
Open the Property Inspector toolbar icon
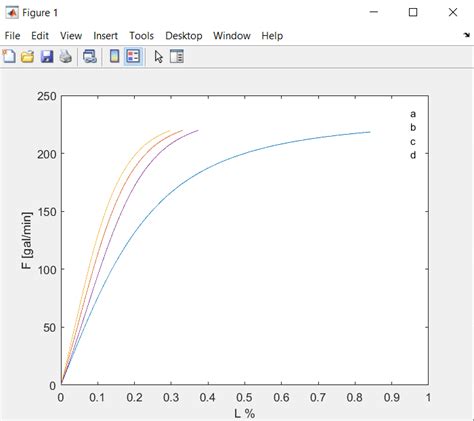pos(177,56)
